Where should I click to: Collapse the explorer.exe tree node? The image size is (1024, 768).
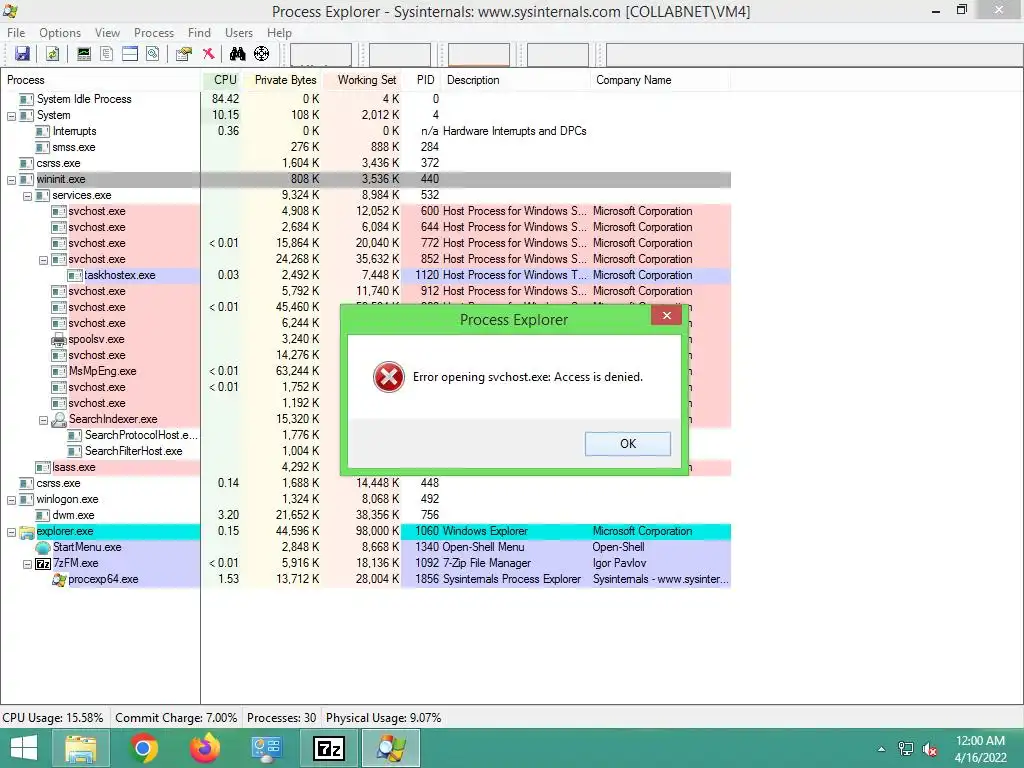[11, 532]
